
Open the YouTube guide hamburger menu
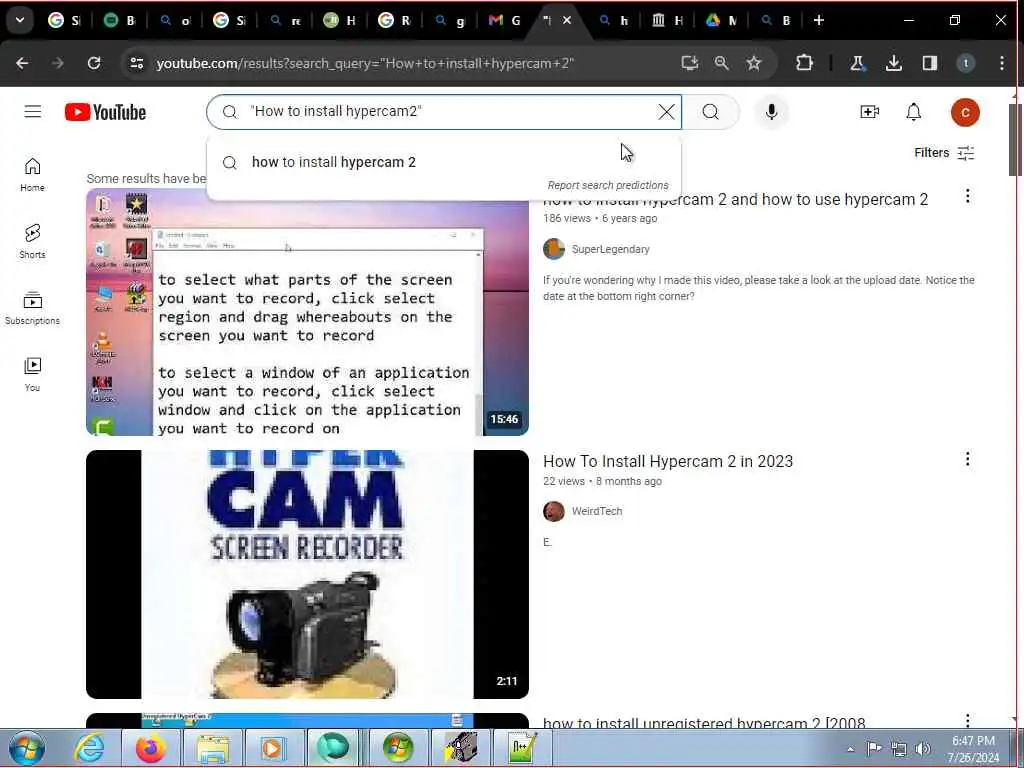(x=33, y=112)
